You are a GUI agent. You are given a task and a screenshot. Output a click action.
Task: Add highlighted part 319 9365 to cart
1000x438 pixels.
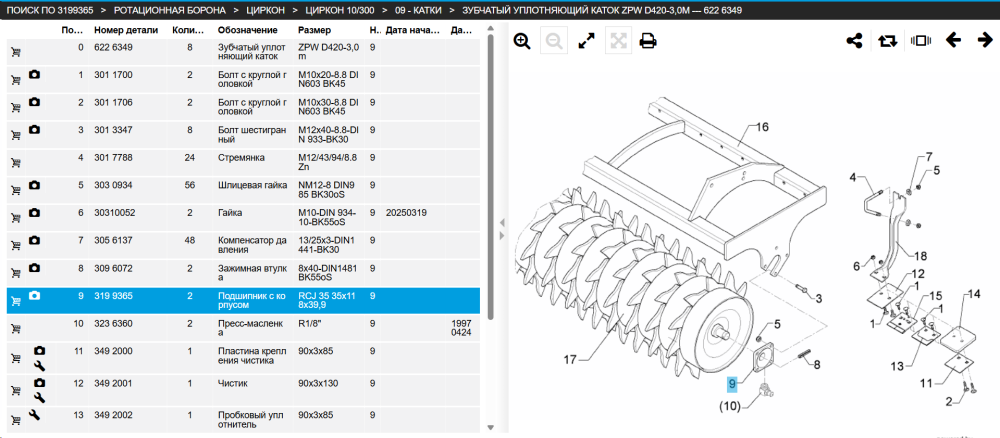coord(15,301)
